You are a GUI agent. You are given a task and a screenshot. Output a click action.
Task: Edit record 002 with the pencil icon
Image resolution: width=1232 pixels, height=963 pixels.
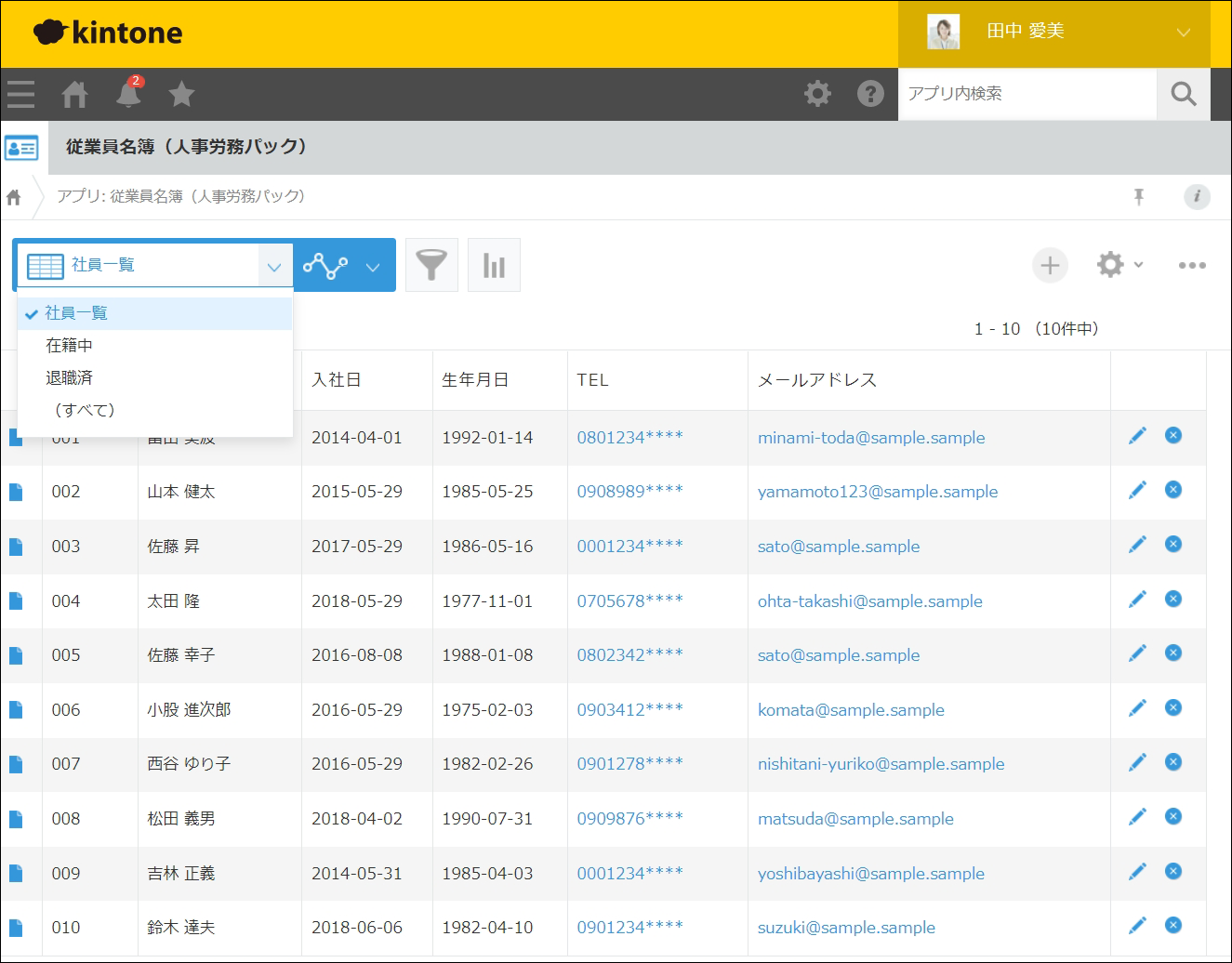tap(1137, 490)
